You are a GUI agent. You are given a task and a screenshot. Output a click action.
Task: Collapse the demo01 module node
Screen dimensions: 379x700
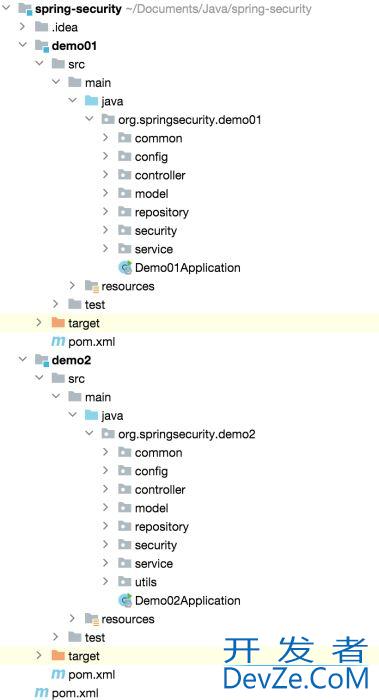tap(22, 46)
